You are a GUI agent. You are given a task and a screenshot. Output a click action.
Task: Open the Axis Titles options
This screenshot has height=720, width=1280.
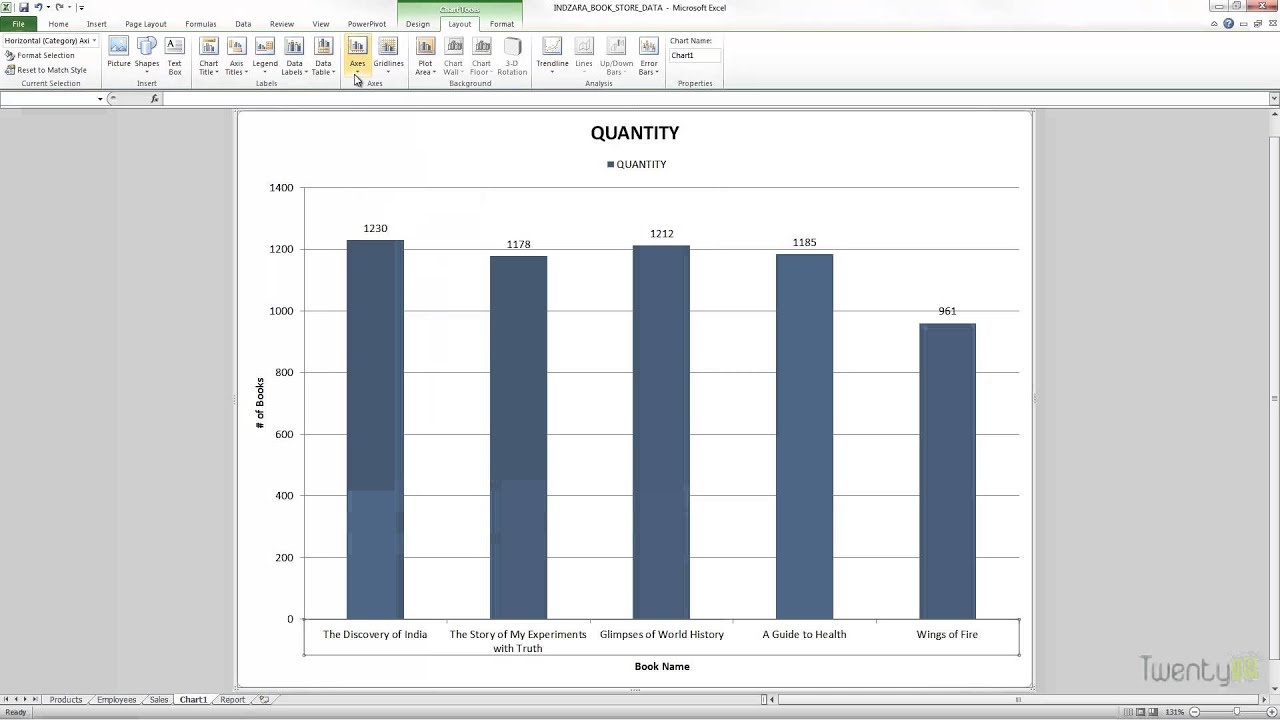(x=236, y=56)
